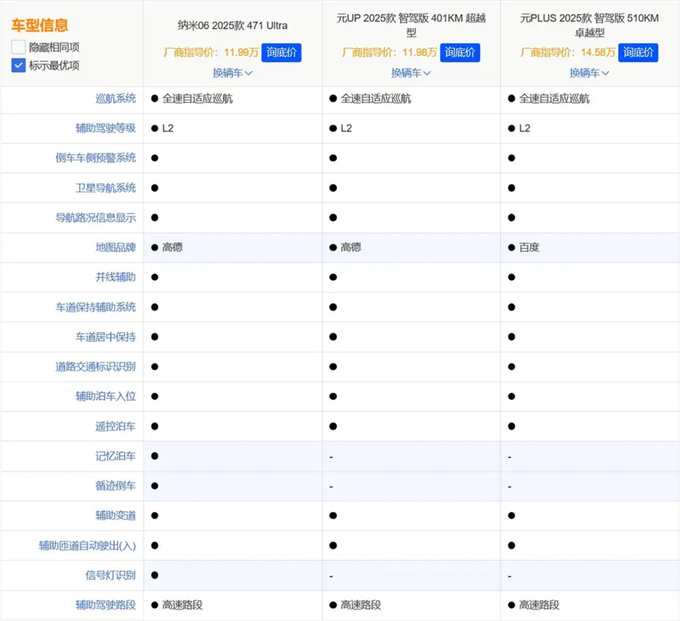
Task: Click the 并线辅助 label
Action: click(x=116, y=277)
